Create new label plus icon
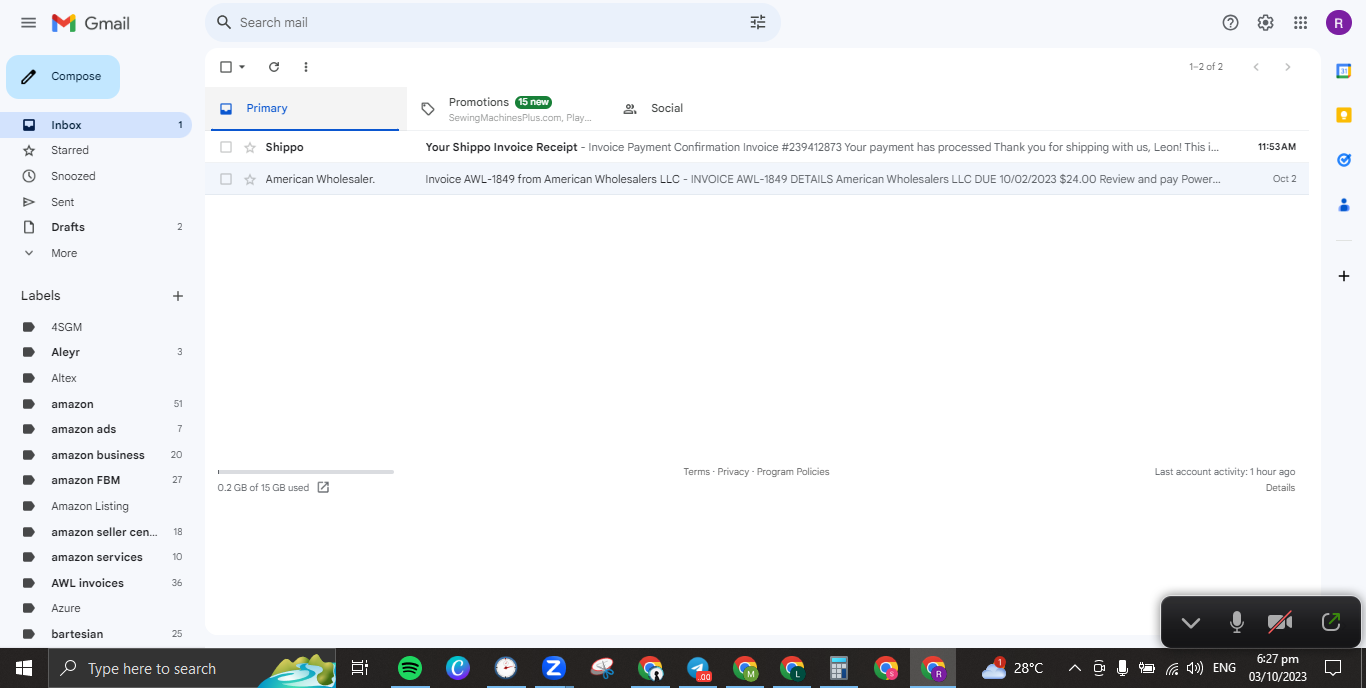The width and height of the screenshot is (1366, 688). pyautogui.click(x=178, y=296)
